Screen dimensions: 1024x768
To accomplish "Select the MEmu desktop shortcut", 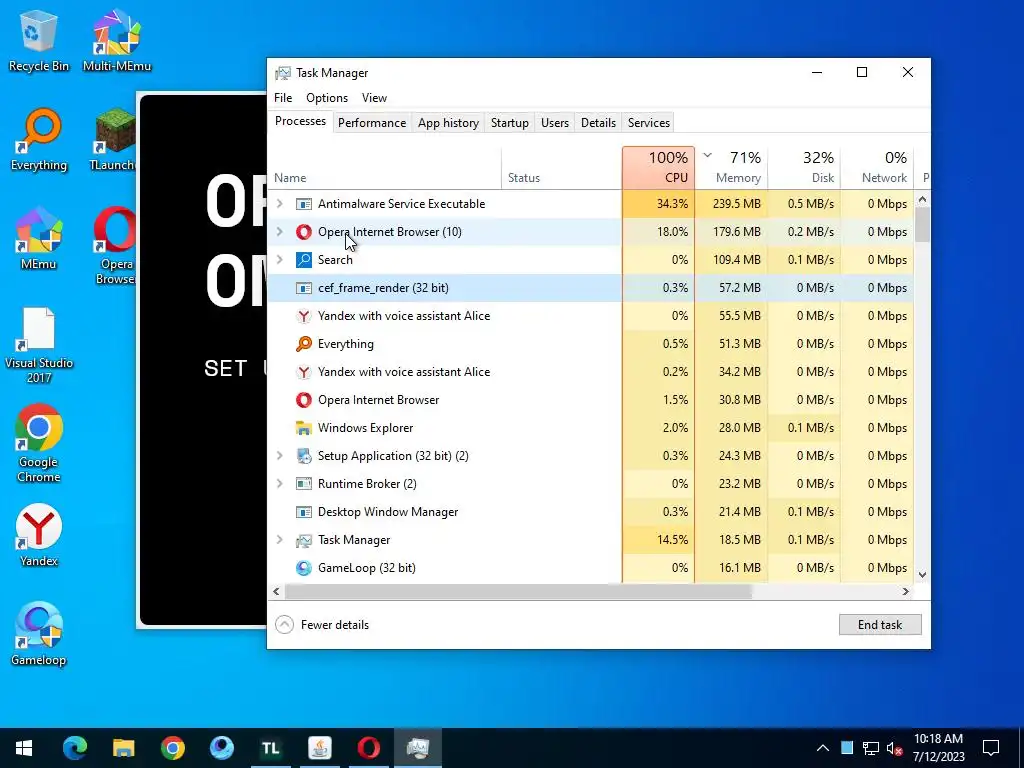I will (x=39, y=239).
